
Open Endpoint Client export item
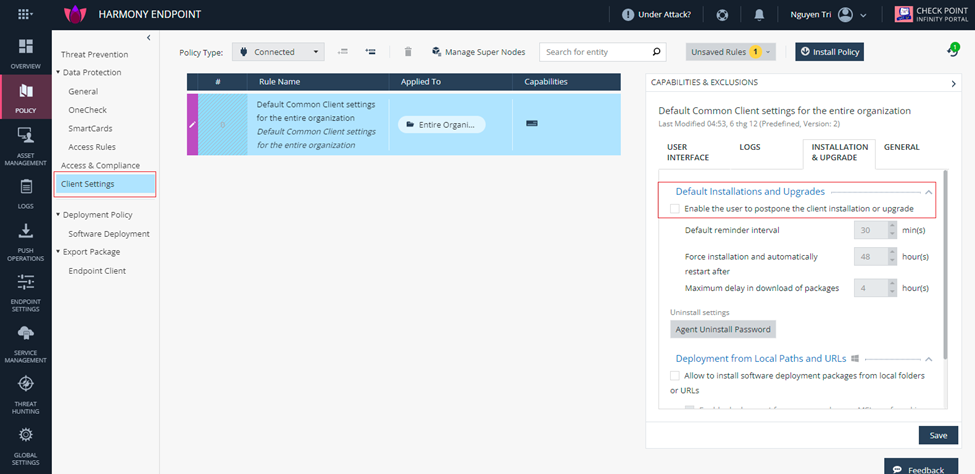click(97, 271)
